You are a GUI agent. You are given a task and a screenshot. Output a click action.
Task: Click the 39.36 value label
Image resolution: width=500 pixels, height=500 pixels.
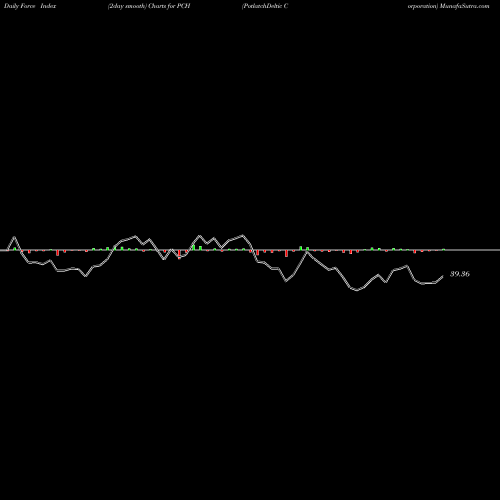pyautogui.click(x=460, y=274)
